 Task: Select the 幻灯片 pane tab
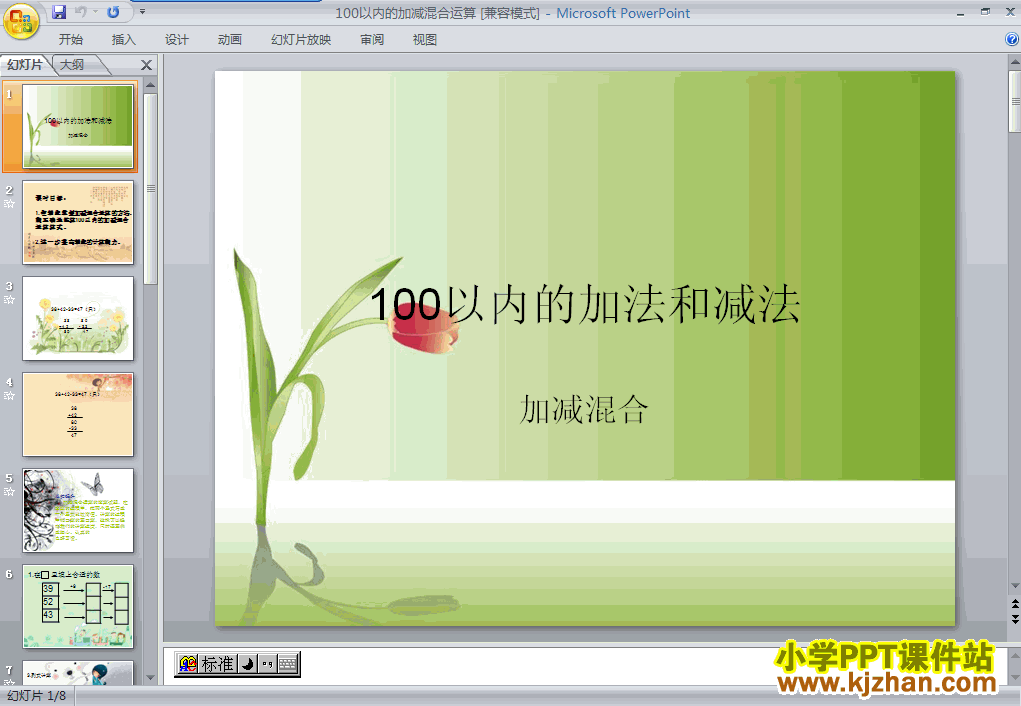click(25, 64)
